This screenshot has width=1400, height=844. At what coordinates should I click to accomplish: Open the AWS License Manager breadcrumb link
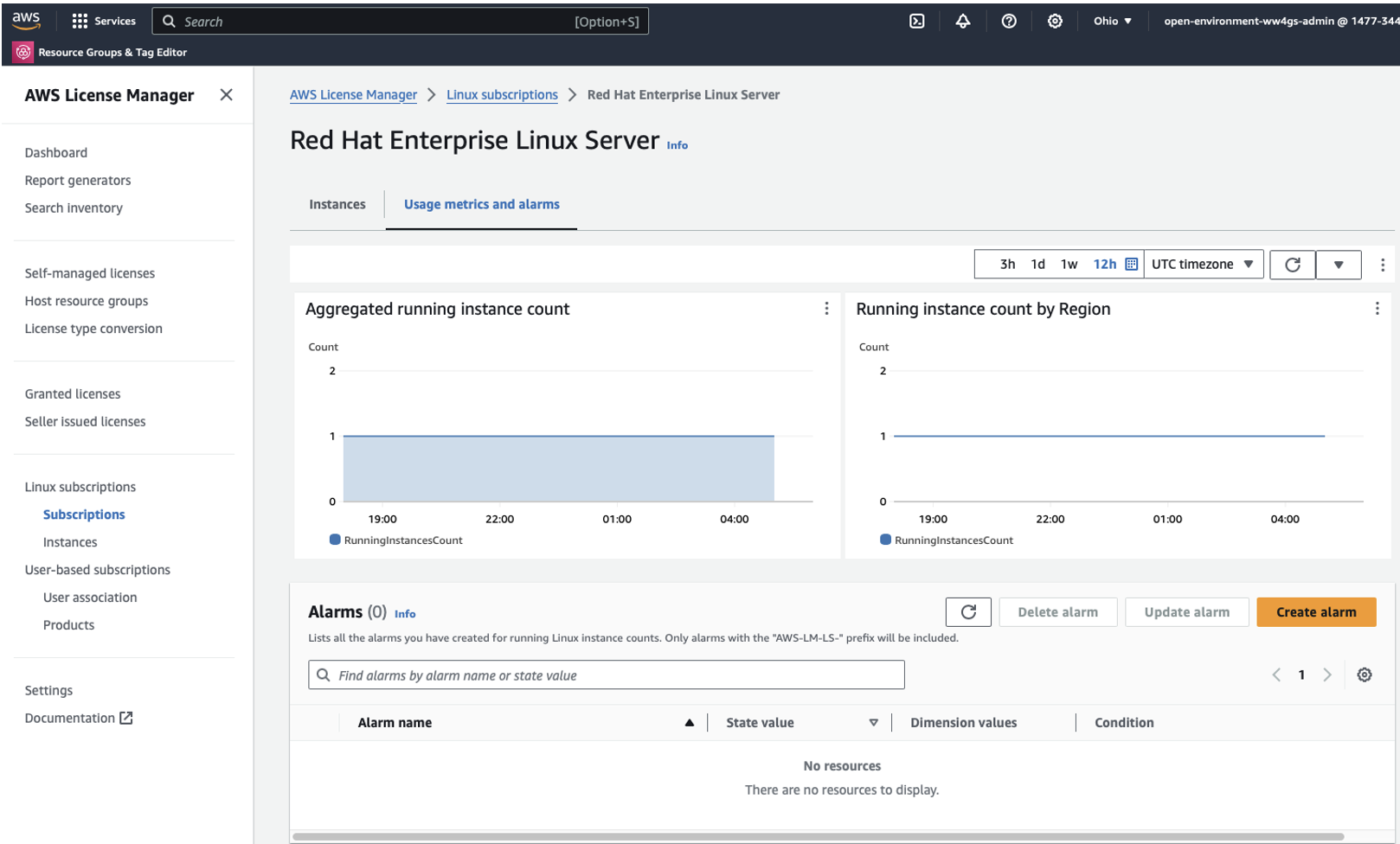coord(353,95)
